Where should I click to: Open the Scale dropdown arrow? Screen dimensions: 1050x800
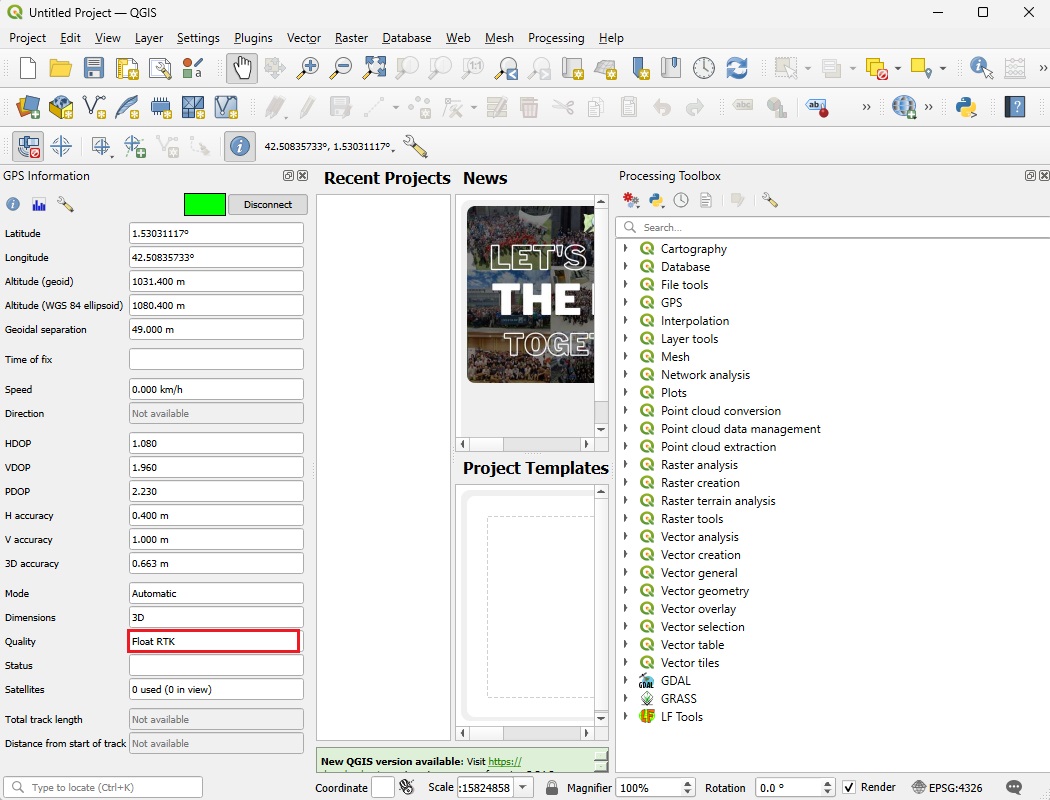click(x=525, y=788)
